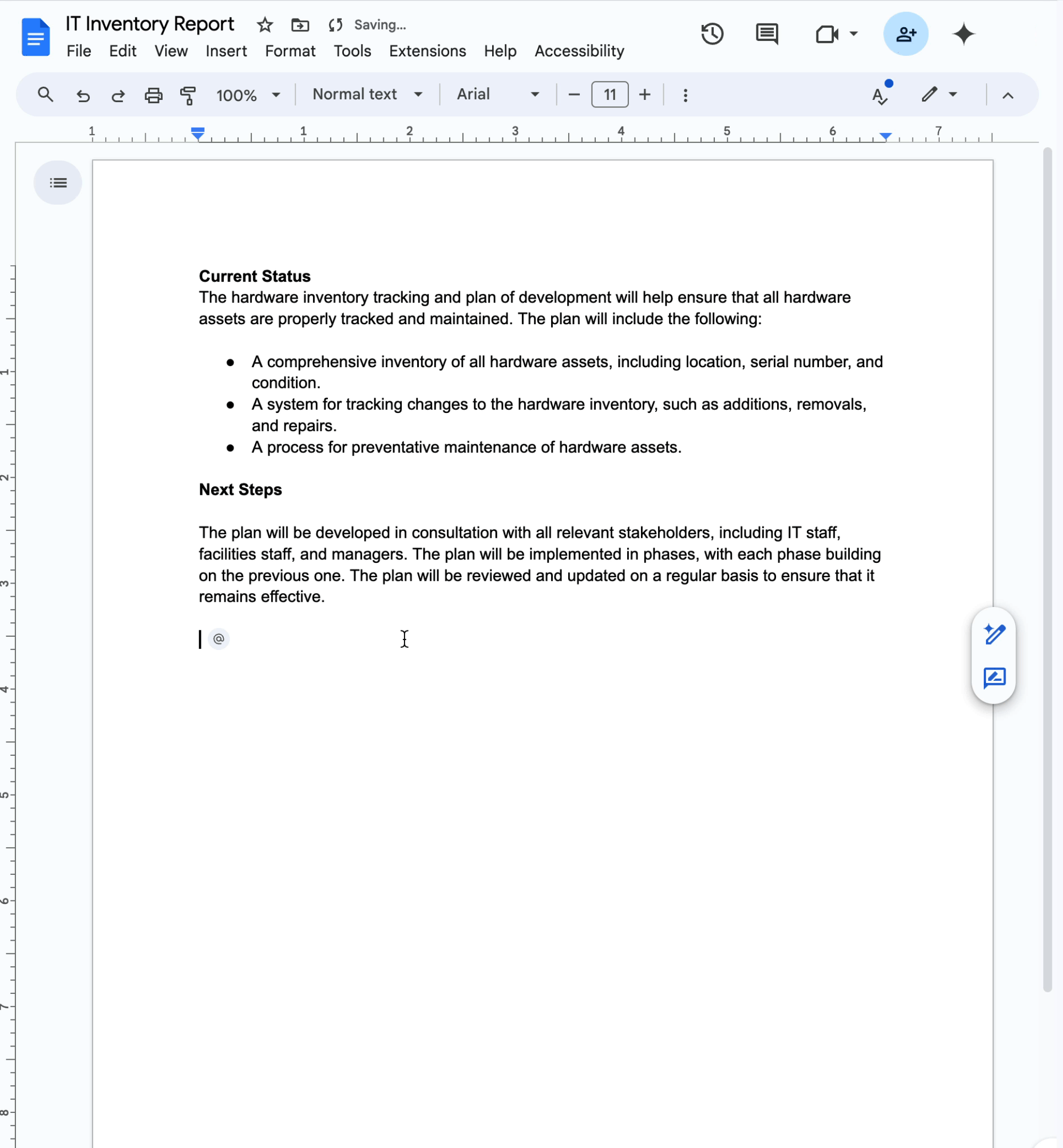This screenshot has height=1148, width=1063.
Task: Open the Extensions menu
Action: [x=427, y=51]
